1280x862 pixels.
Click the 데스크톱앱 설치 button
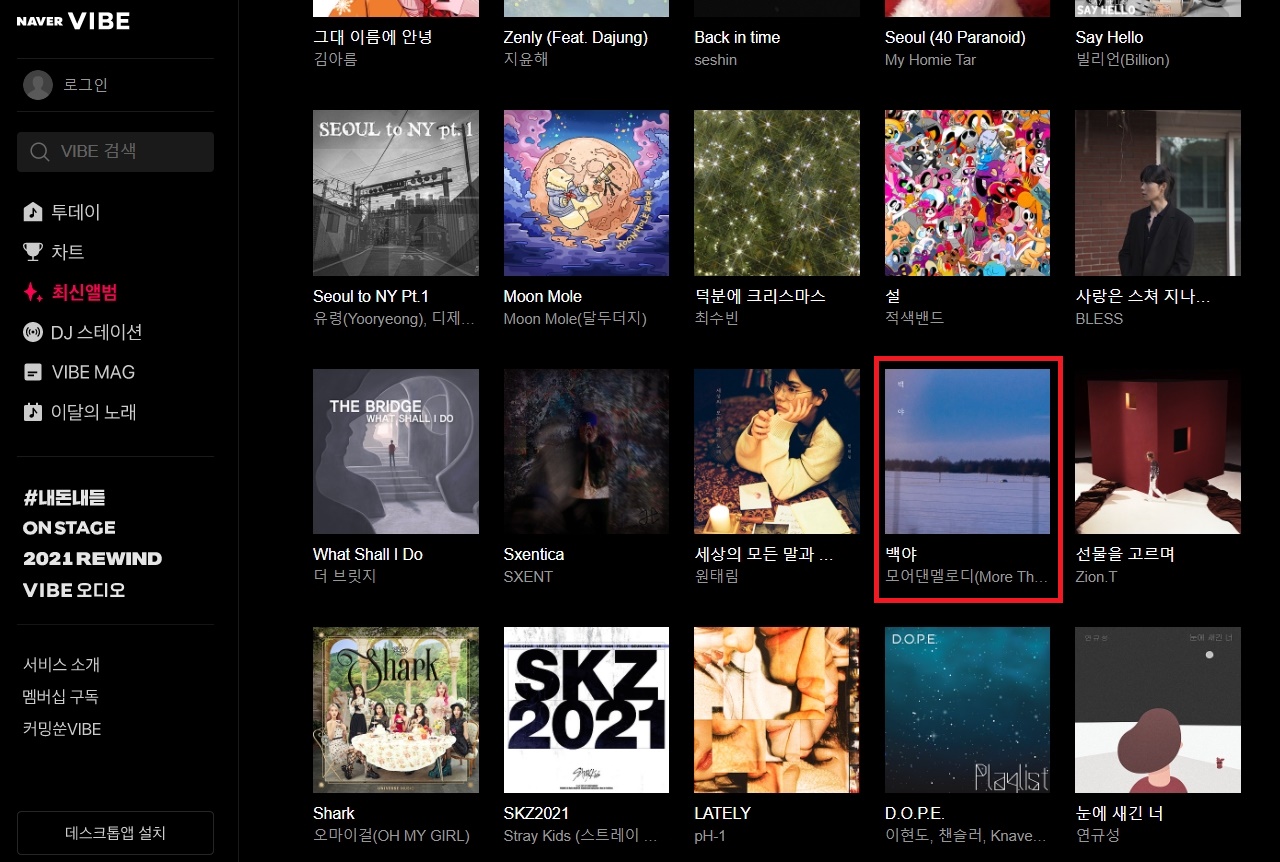115,833
